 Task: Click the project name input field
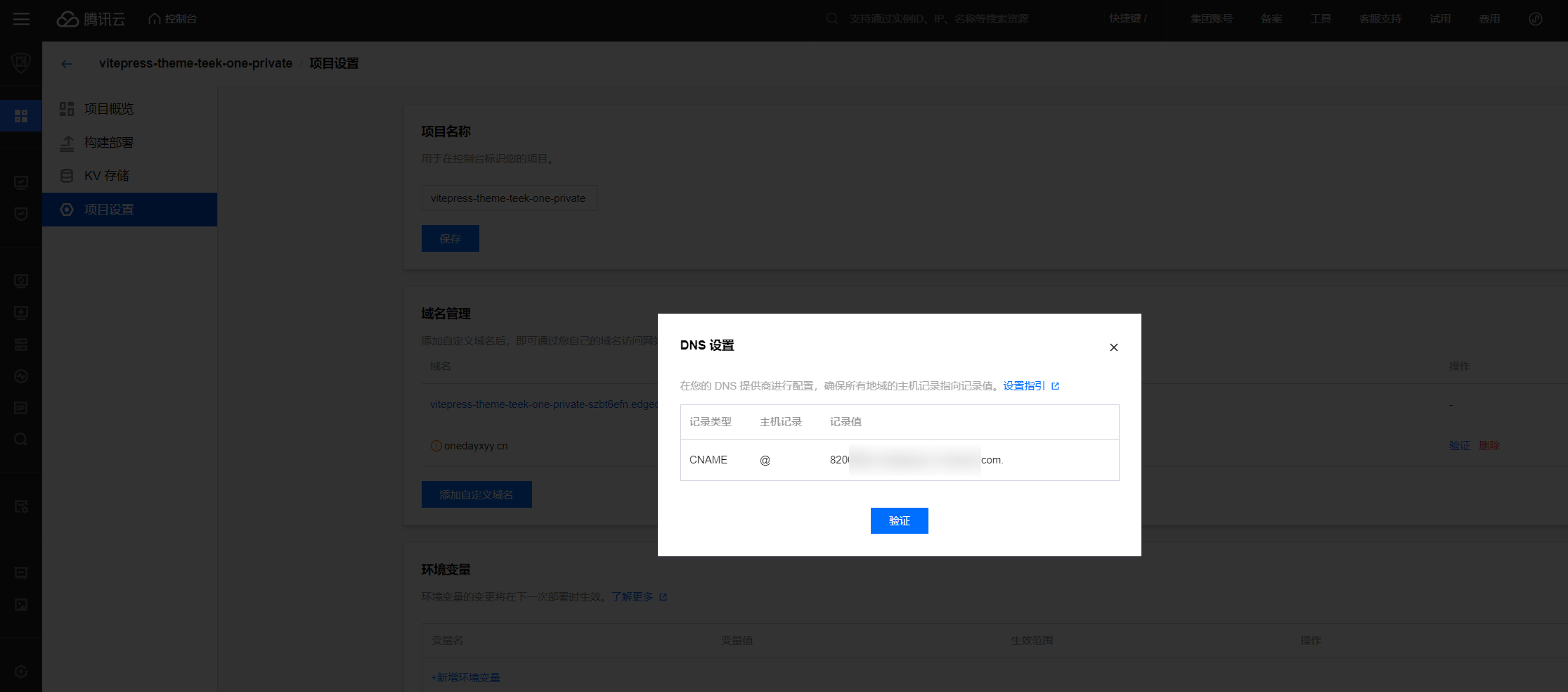coord(509,198)
